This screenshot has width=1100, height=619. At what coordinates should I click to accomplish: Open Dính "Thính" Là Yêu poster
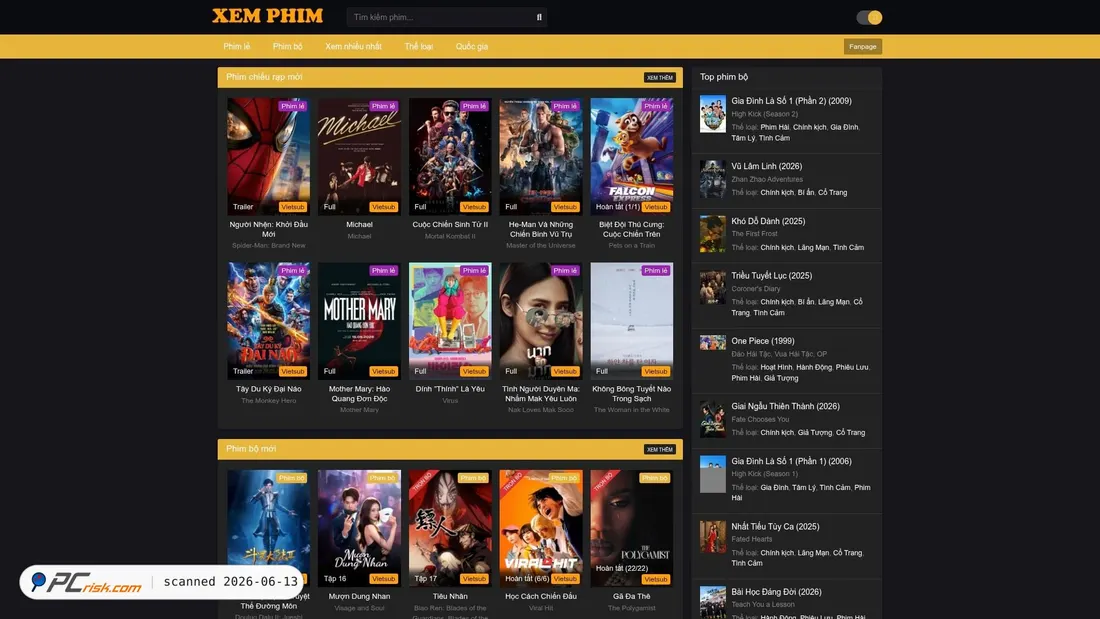(x=450, y=321)
